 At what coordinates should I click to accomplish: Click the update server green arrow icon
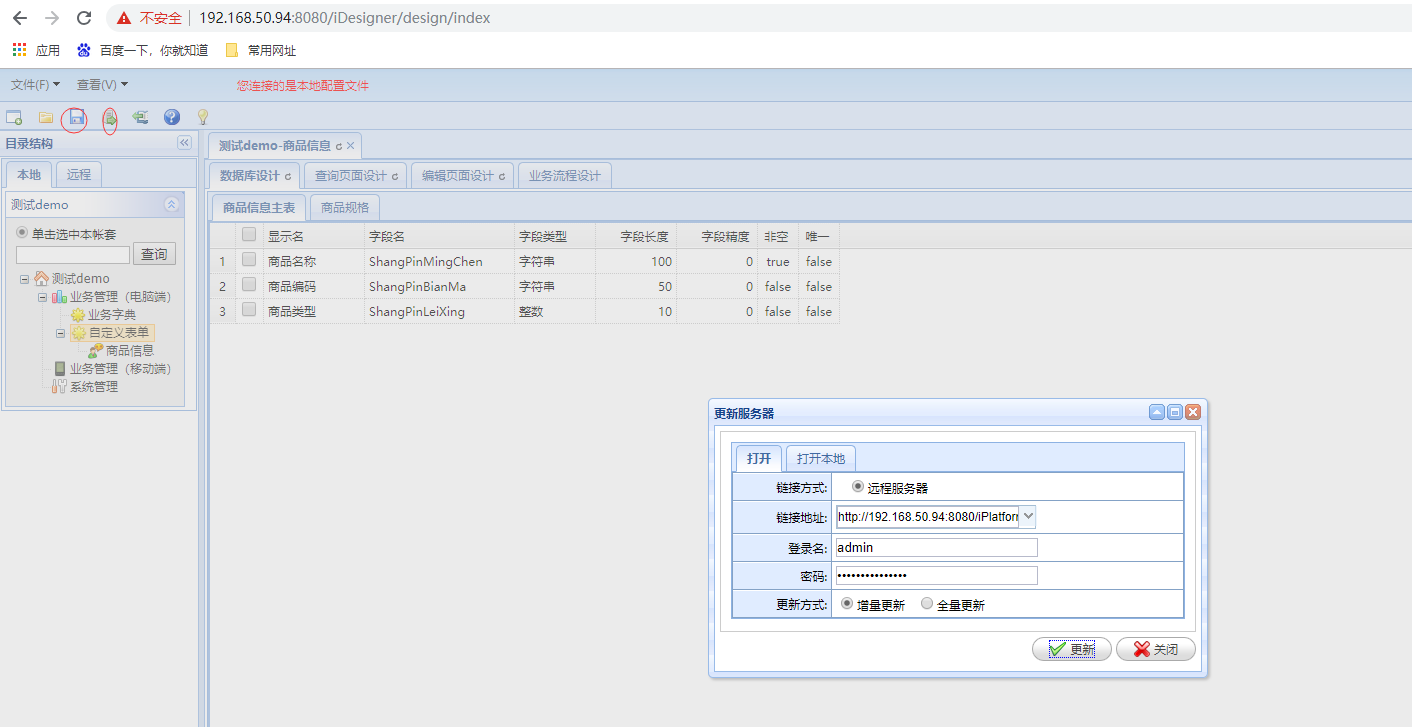pyautogui.click(x=110, y=118)
